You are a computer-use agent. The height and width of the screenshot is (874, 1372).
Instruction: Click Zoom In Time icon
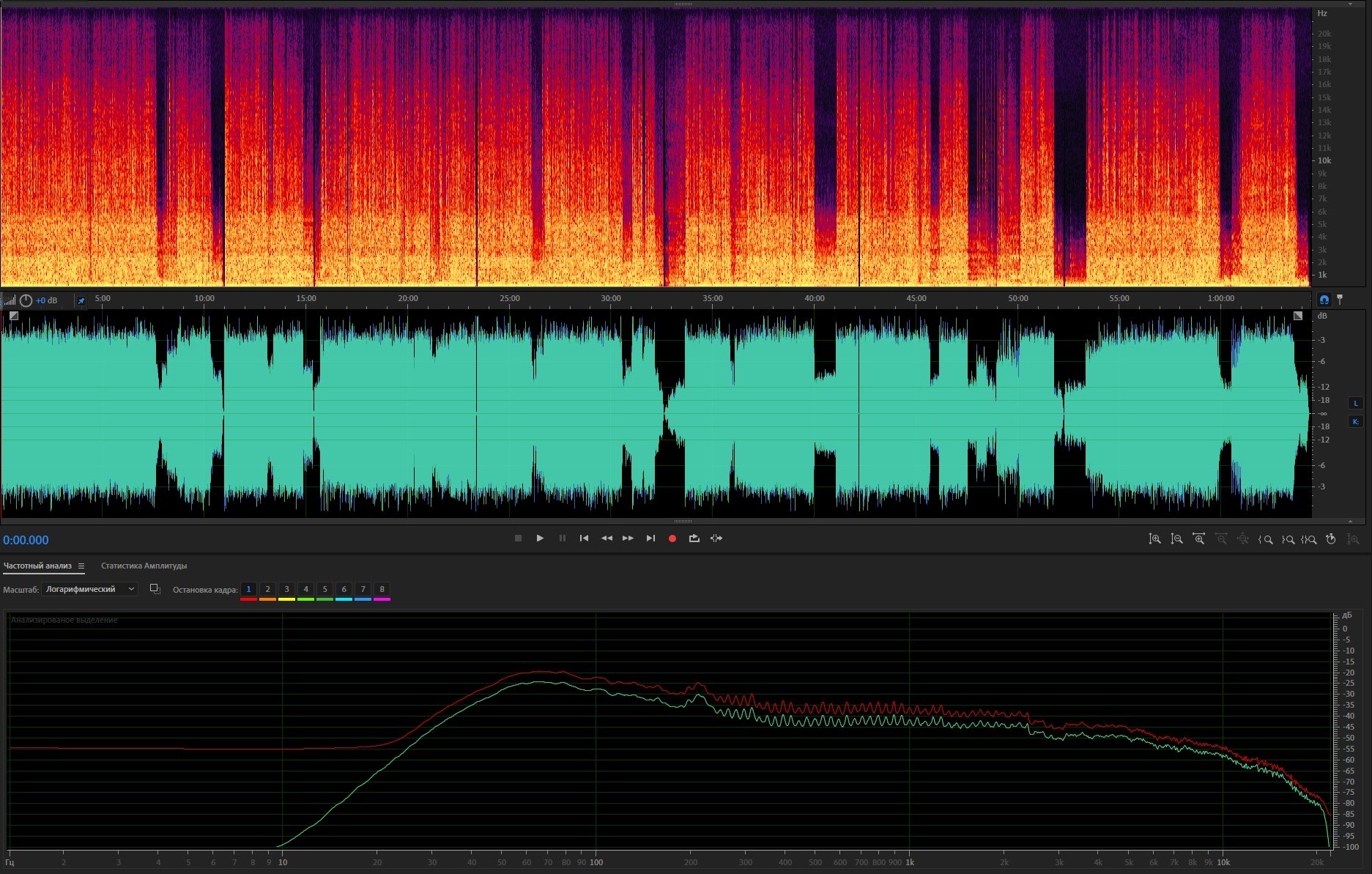[x=1198, y=539]
